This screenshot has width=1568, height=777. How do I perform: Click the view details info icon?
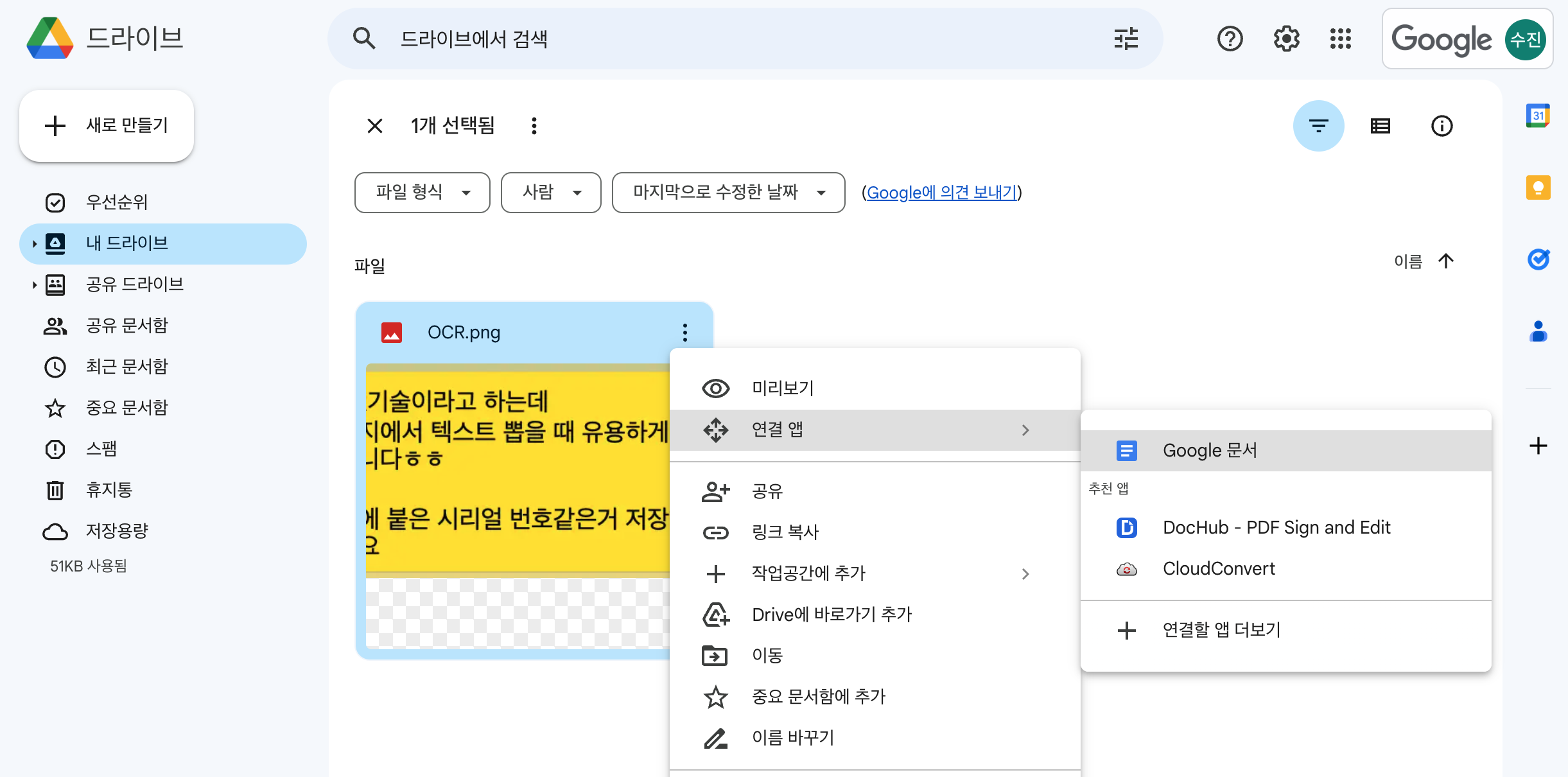tap(1442, 126)
